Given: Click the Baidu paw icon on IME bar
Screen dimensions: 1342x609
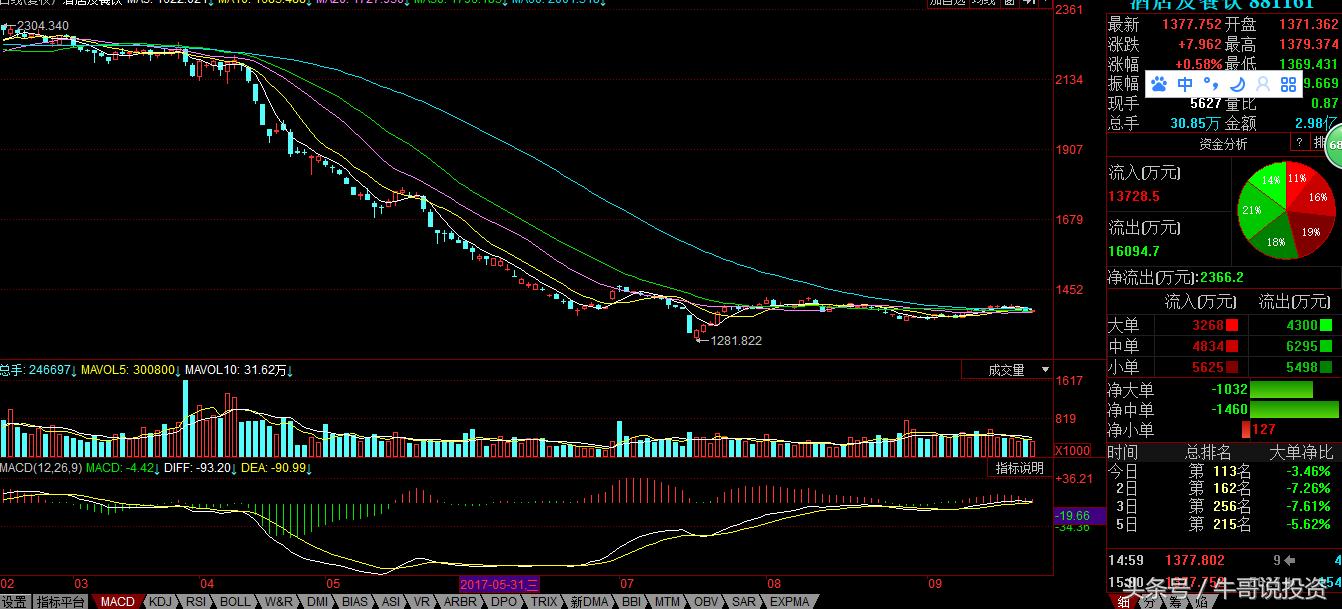Looking at the screenshot, I should [1159, 85].
